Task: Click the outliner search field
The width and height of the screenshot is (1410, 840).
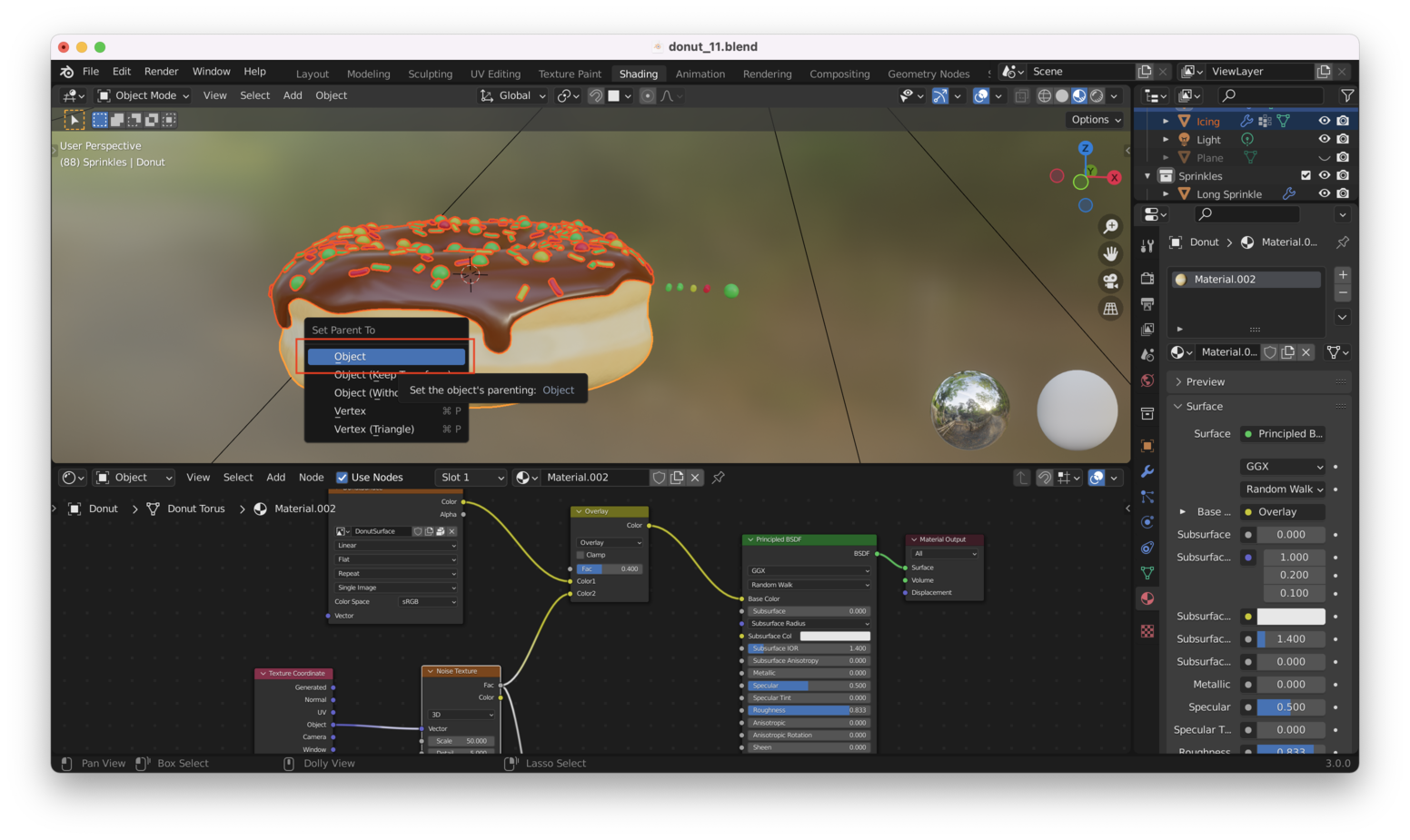Action: coord(1272,95)
